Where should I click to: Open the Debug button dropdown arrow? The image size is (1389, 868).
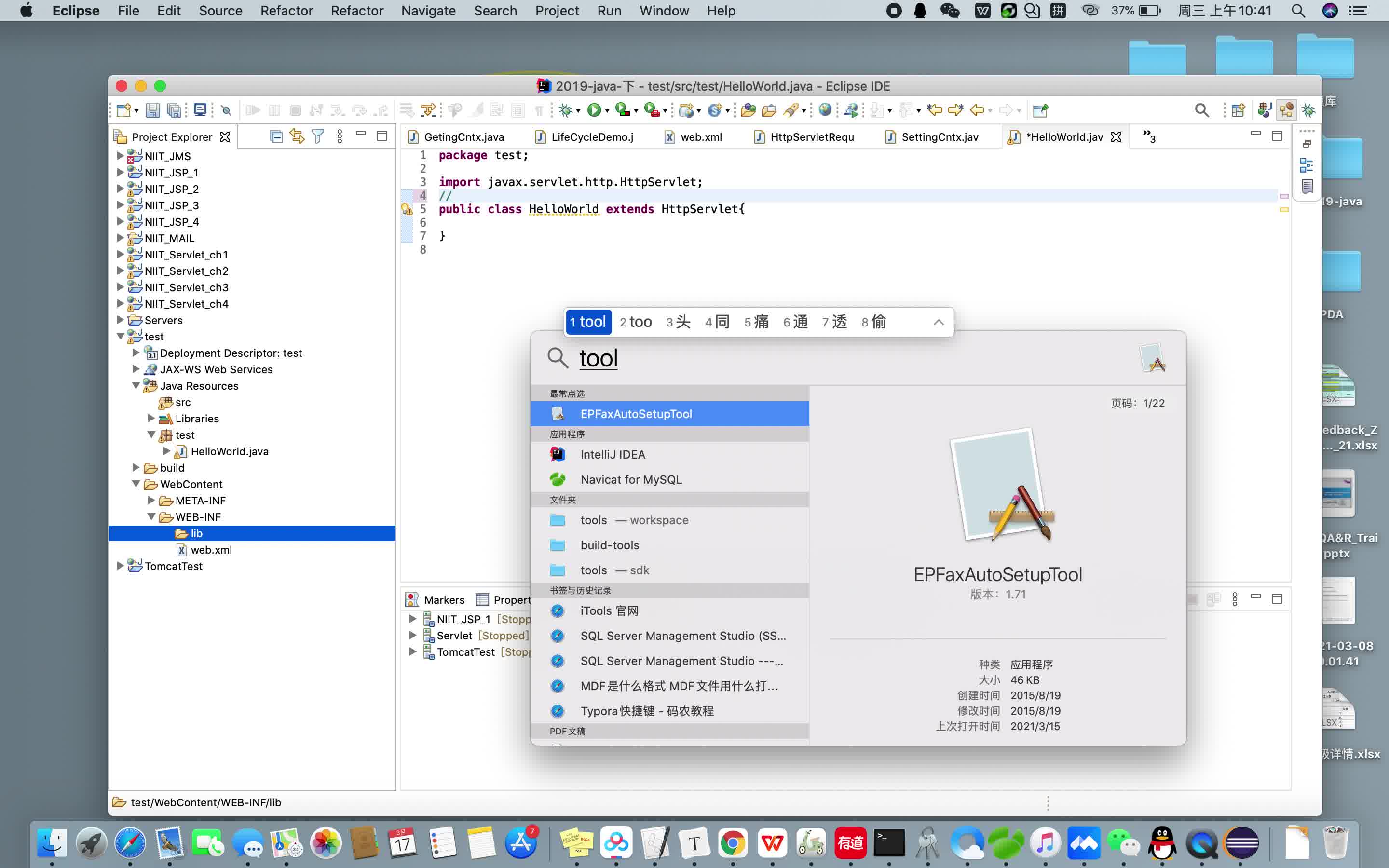[x=578, y=111]
